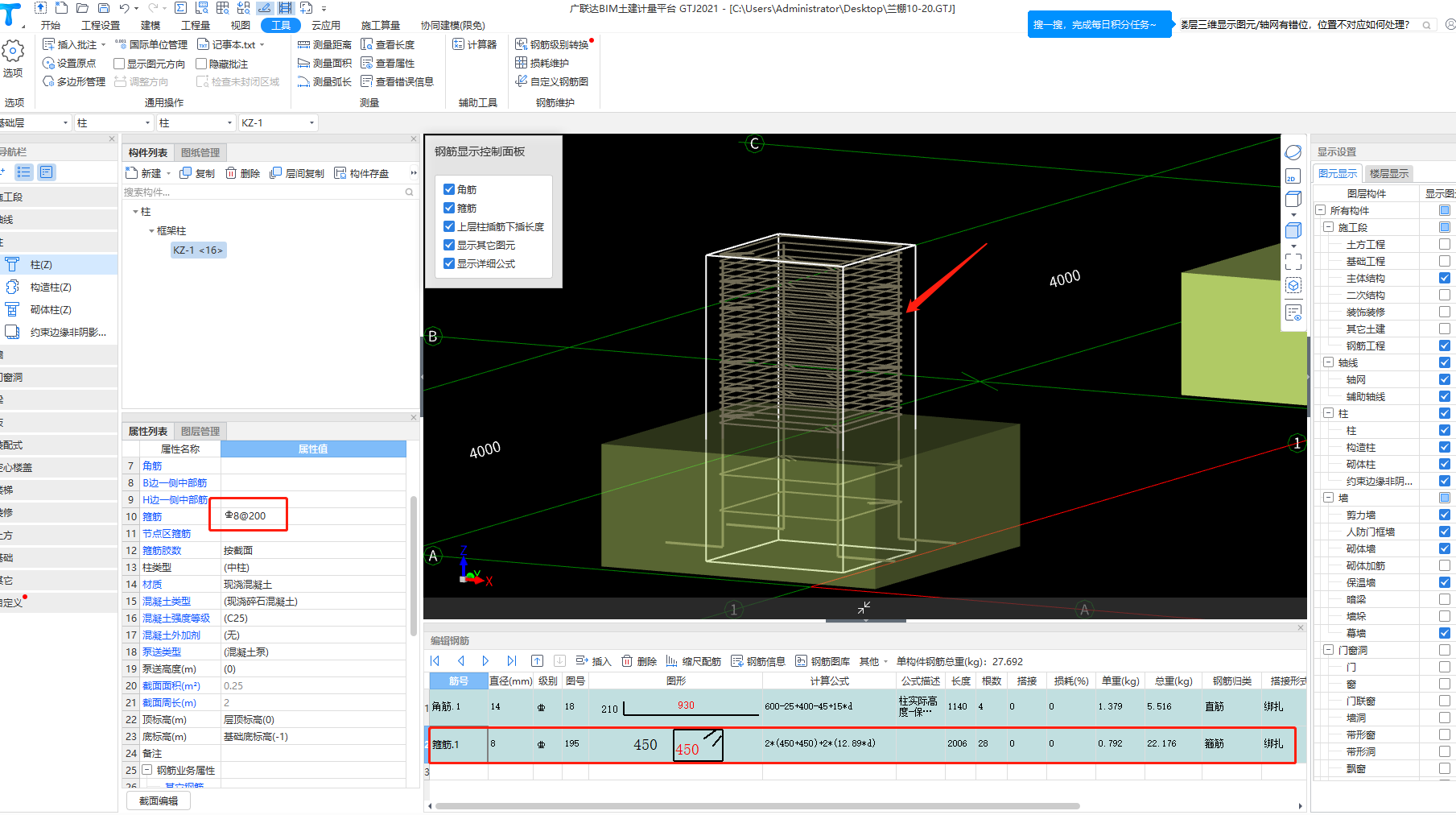
Task: Open 计算器 calculator
Action: pyautogui.click(x=475, y=44)
